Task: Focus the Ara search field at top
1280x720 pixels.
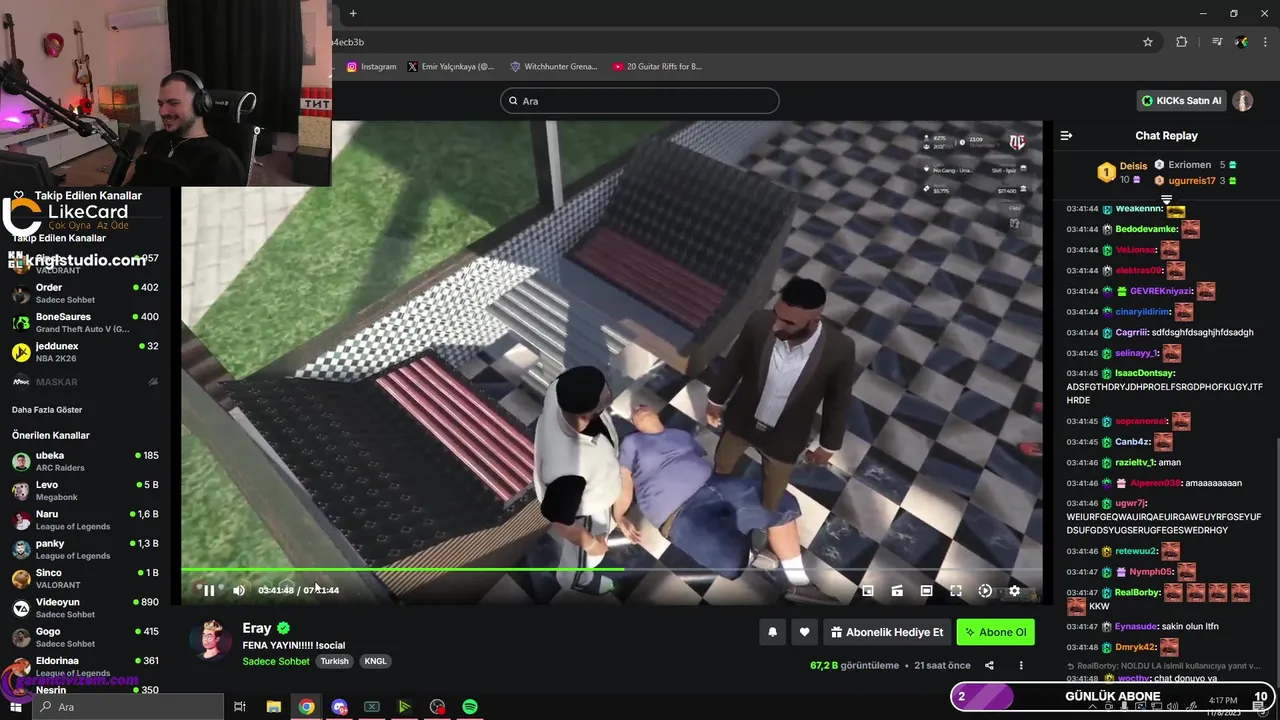Action: click(x=639, y=101)
